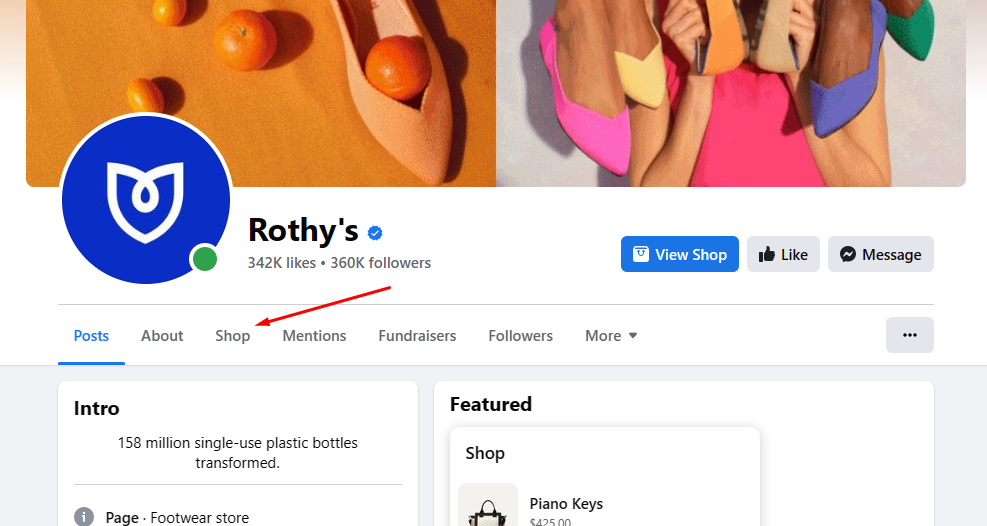This screenshot has height=526, width=987.
Task: Open the three-dots page options menu
Action: tap(910, 335)
